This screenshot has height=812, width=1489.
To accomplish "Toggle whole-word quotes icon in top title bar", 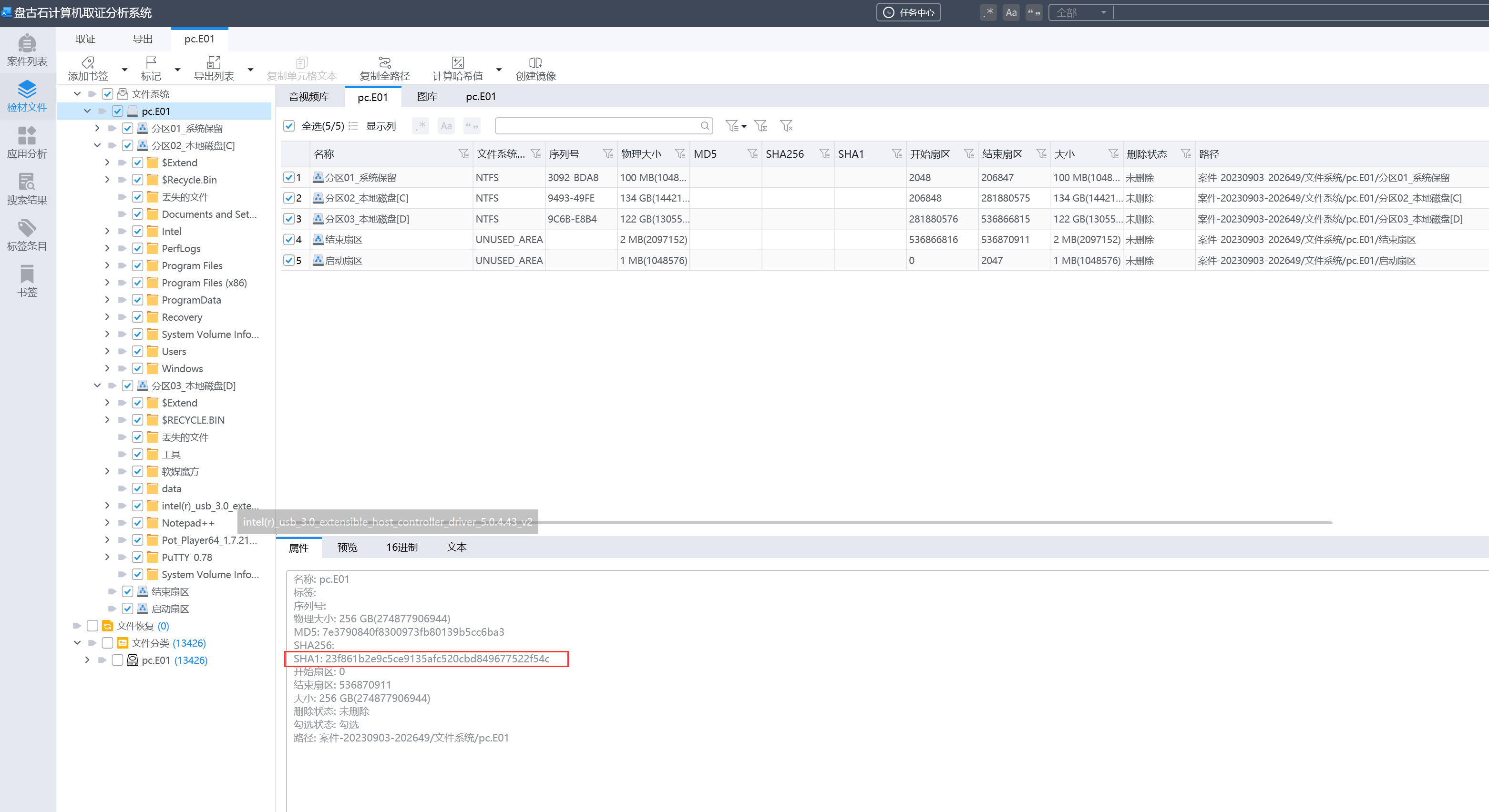I will (x=1034, y=13).
